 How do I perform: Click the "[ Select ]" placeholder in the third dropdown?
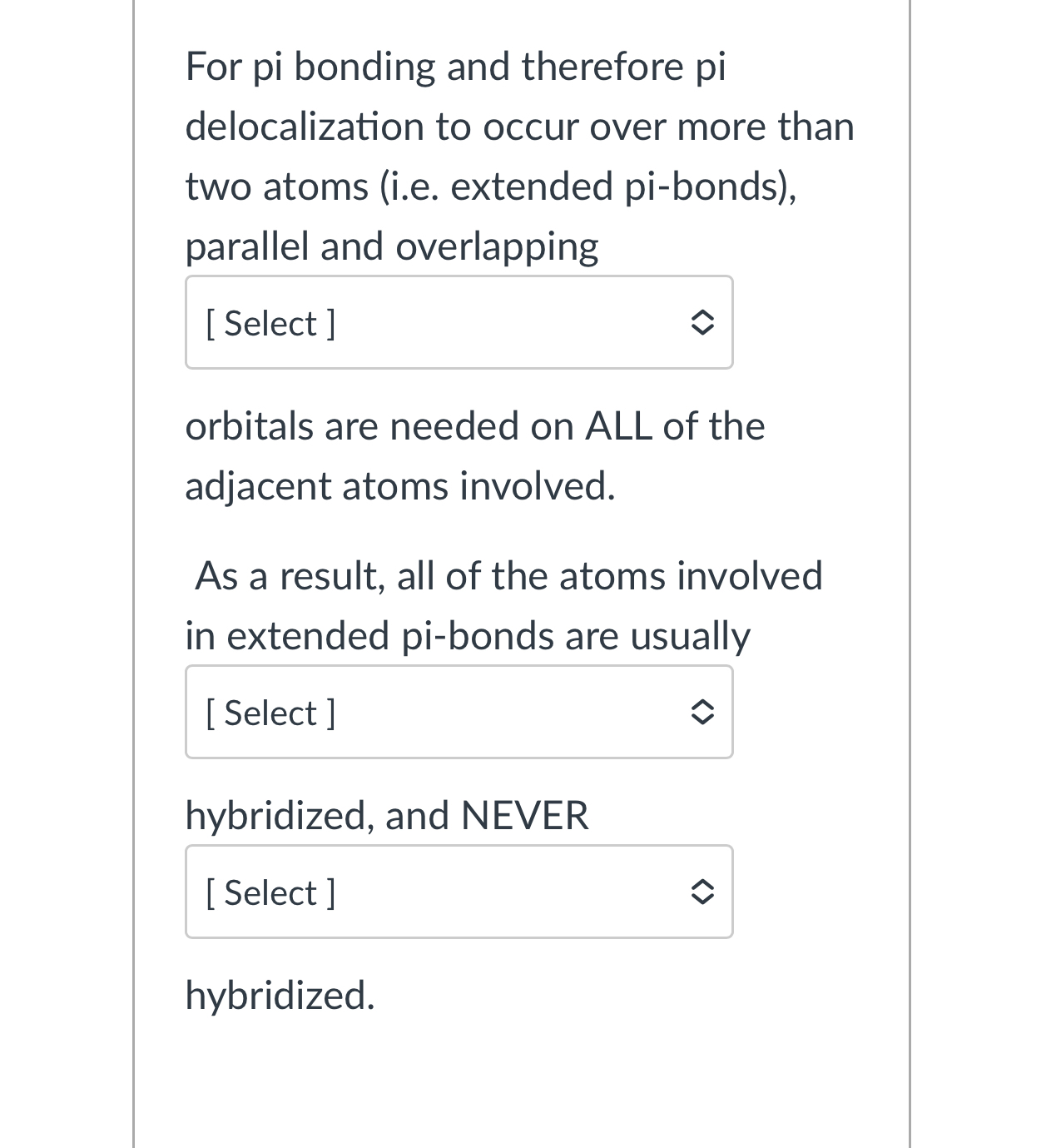pos(270,892)
